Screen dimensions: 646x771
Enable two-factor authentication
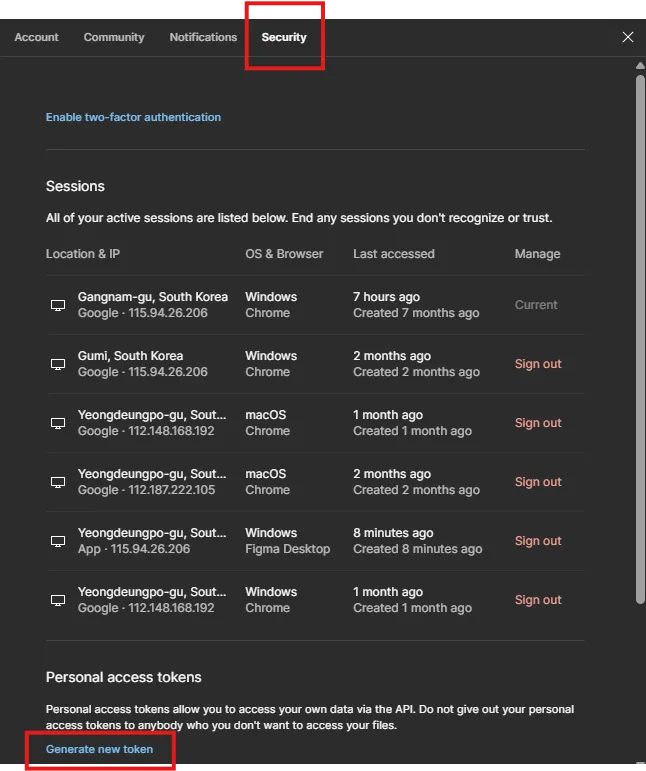click(x=133, y=117)
